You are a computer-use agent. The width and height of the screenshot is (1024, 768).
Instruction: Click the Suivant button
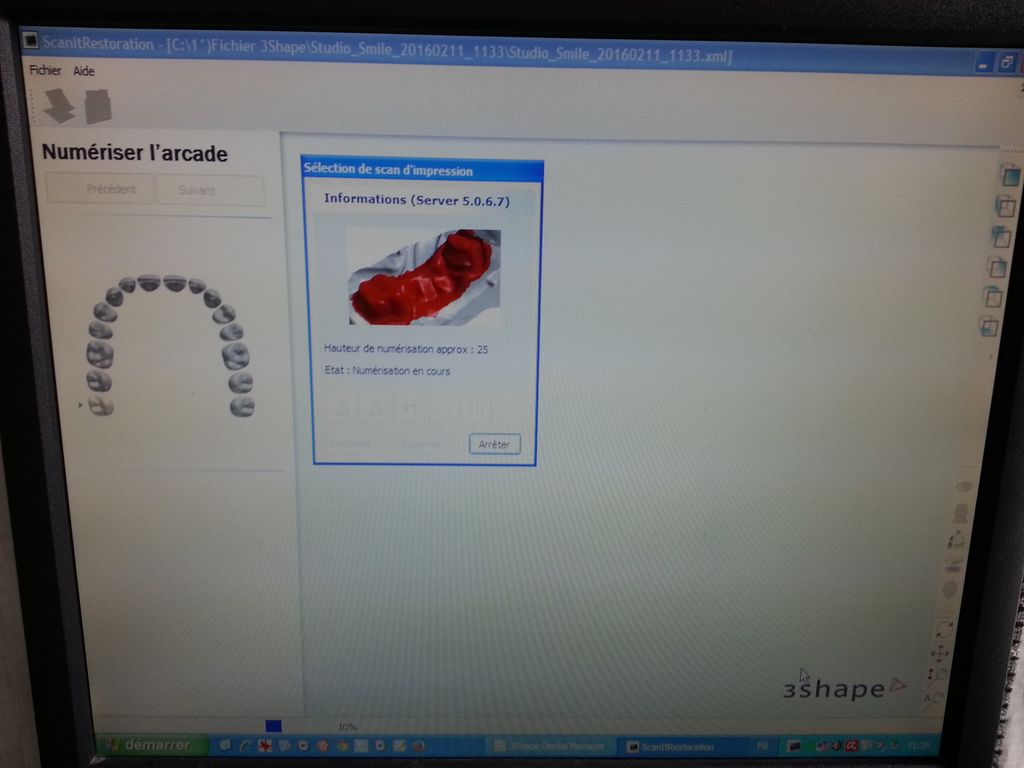pyautogui.click(x=210, y=191)
